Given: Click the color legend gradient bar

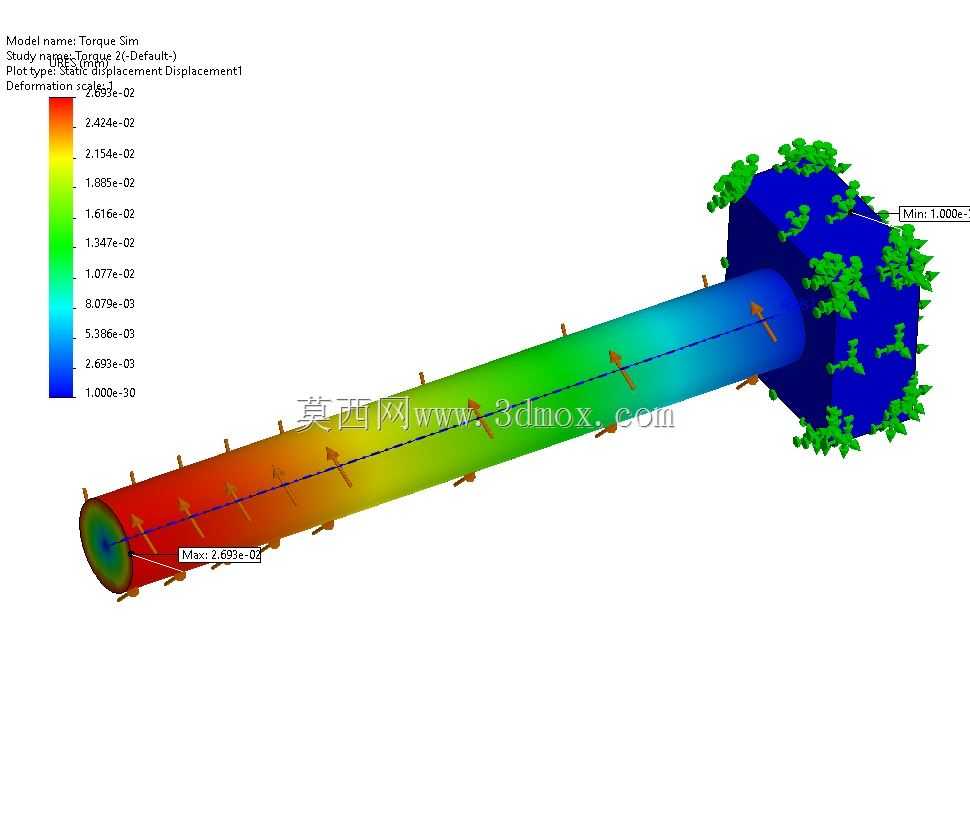Looking at the screenshot, I should [61, 247].
